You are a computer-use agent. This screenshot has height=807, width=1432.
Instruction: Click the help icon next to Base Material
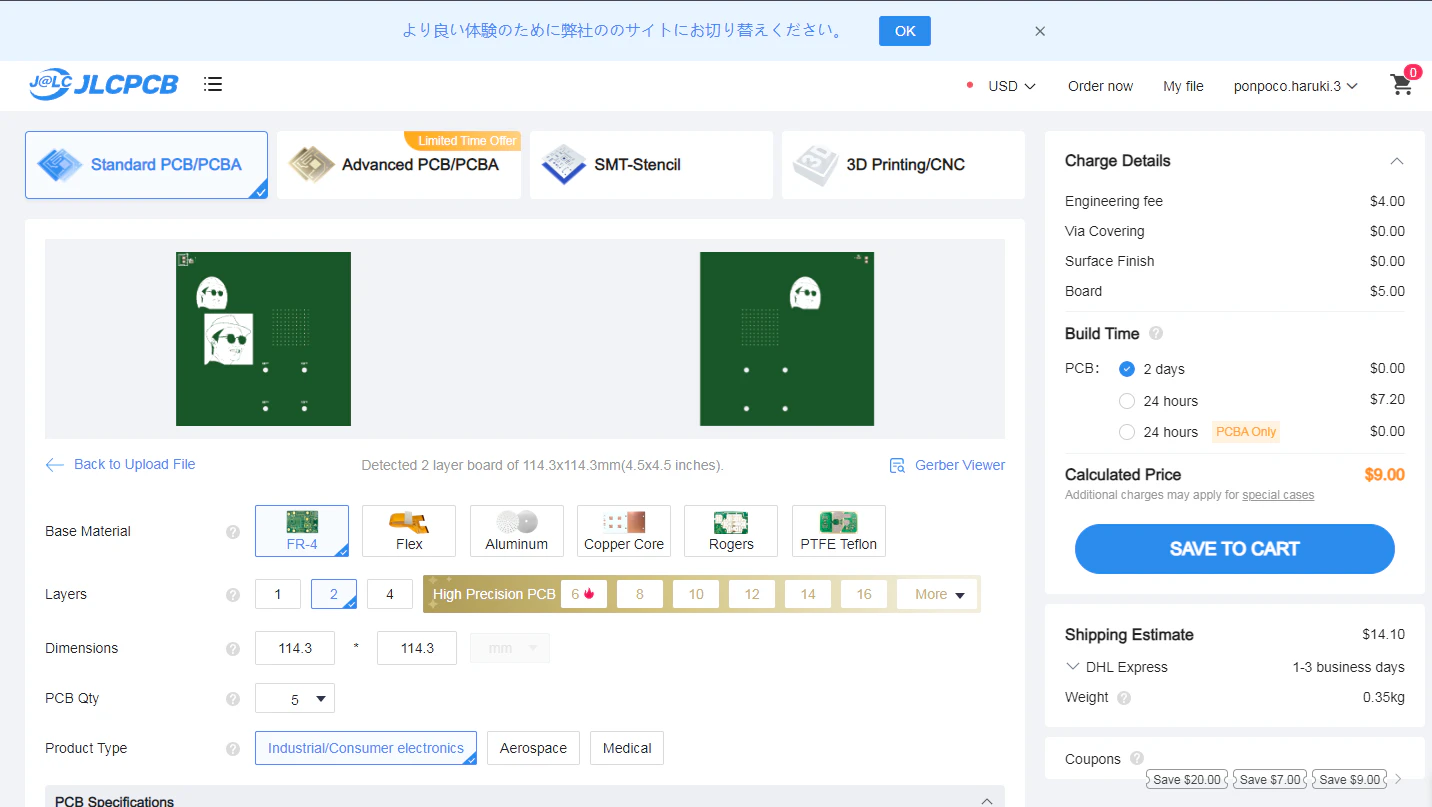(x=233, y=532)
